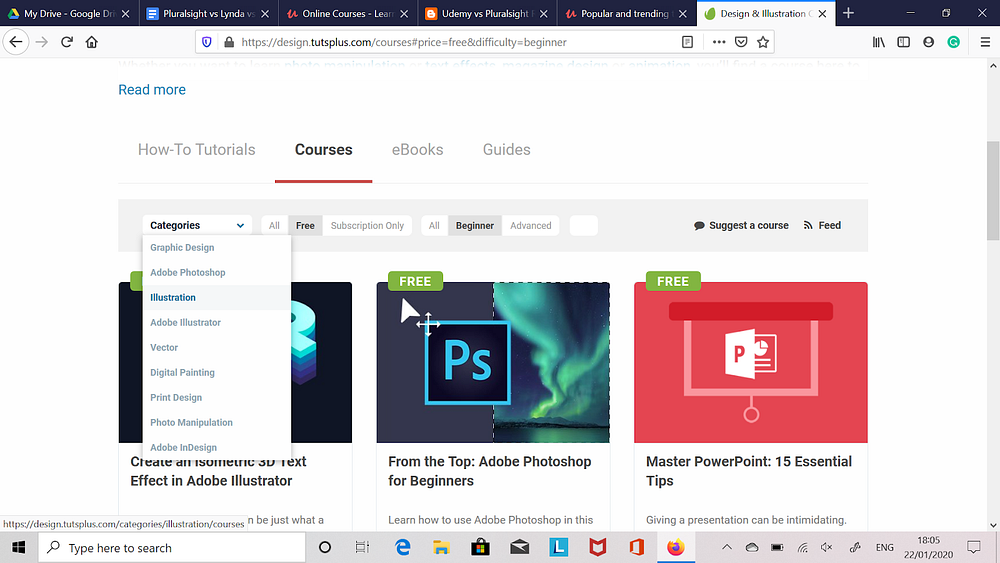
Task: Select Free price filter
Action: 305,226
